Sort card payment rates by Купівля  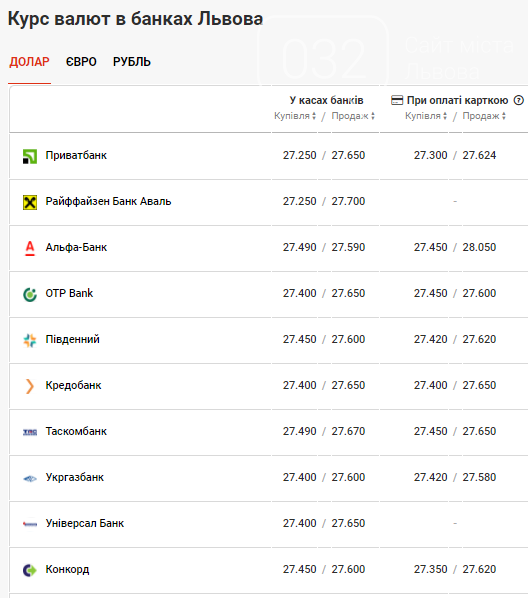point(426,116)
